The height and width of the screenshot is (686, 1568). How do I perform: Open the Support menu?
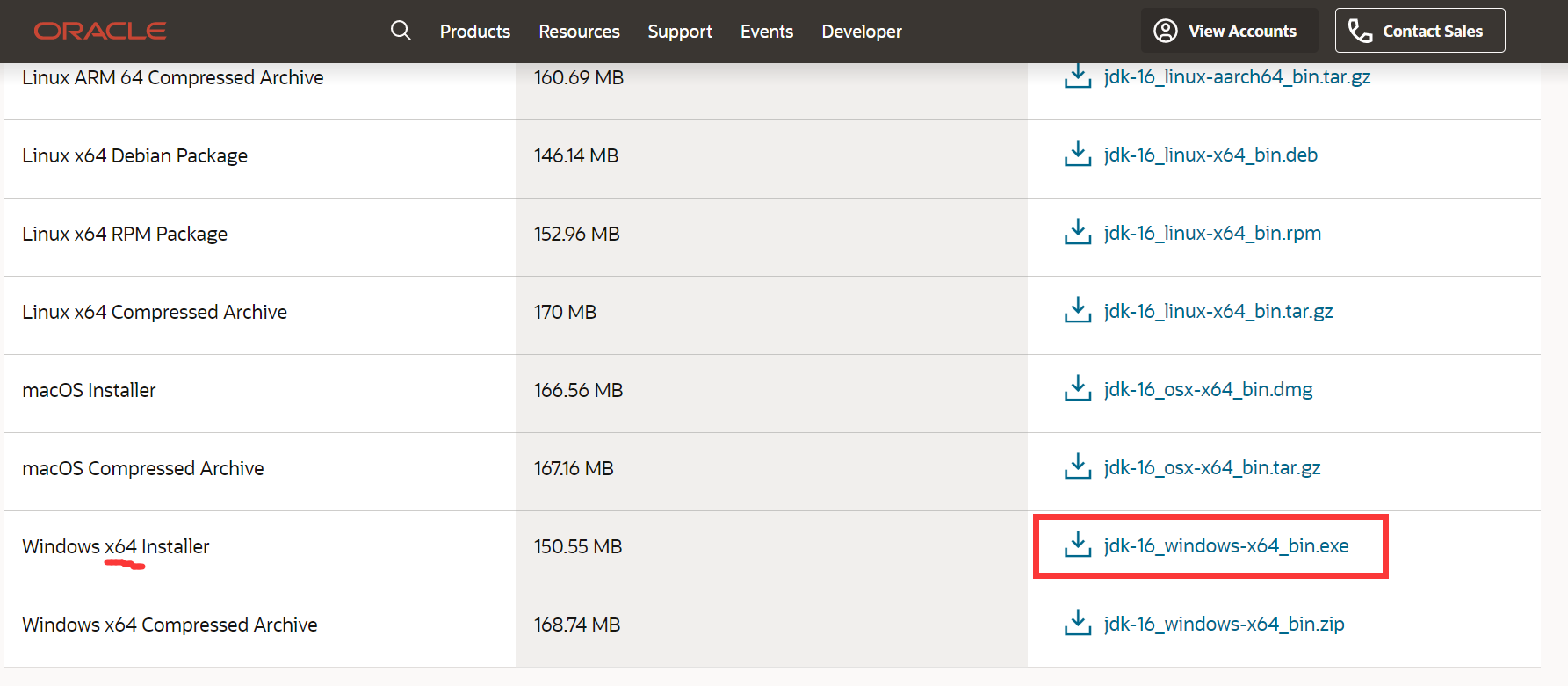pos(680,32)
